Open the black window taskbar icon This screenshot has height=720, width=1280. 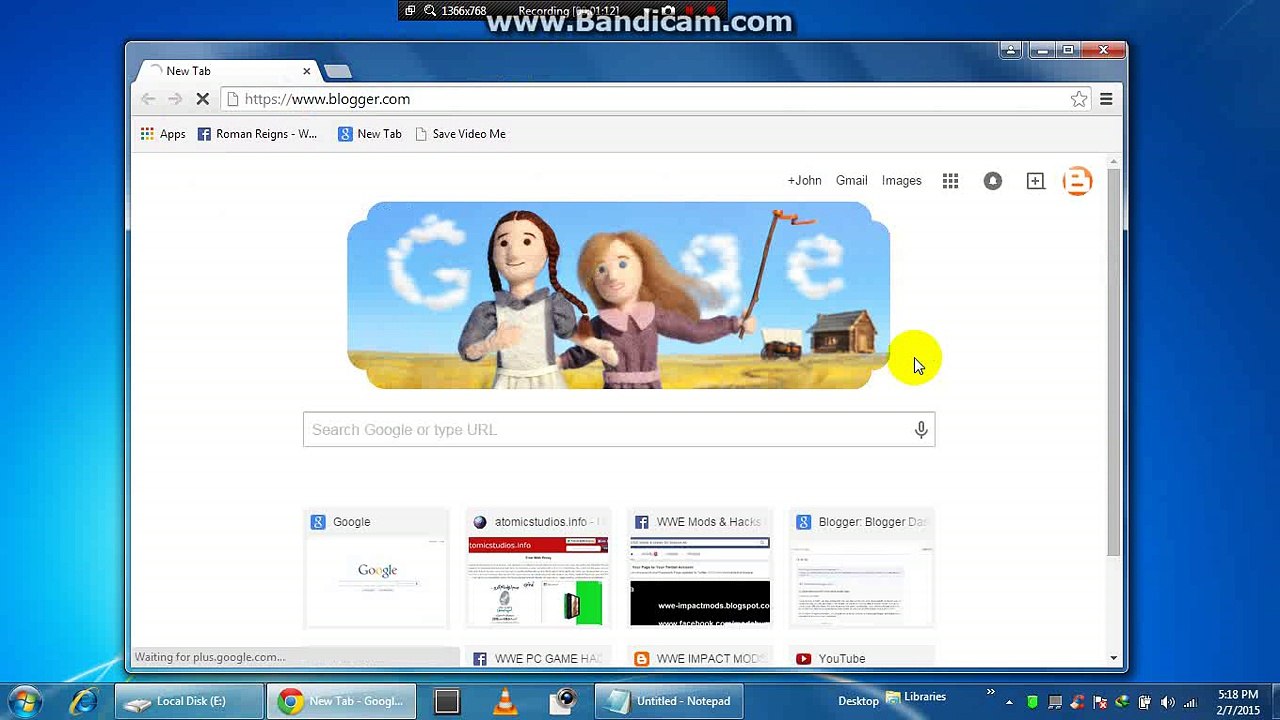[447, 701]
